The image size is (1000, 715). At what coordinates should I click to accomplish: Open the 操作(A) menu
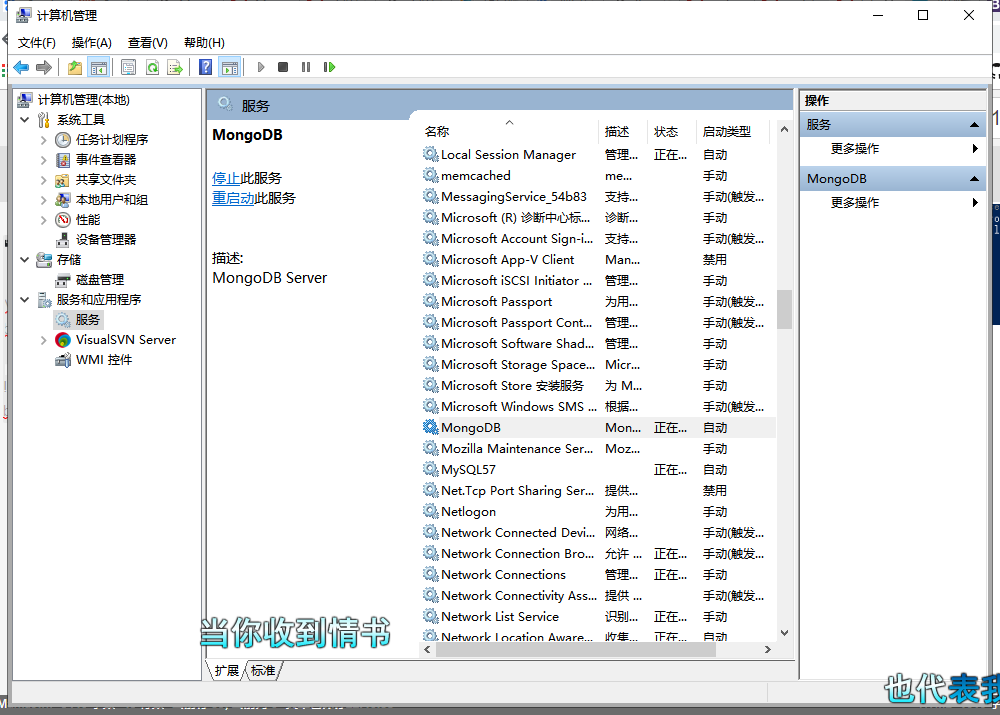point(92,43)
